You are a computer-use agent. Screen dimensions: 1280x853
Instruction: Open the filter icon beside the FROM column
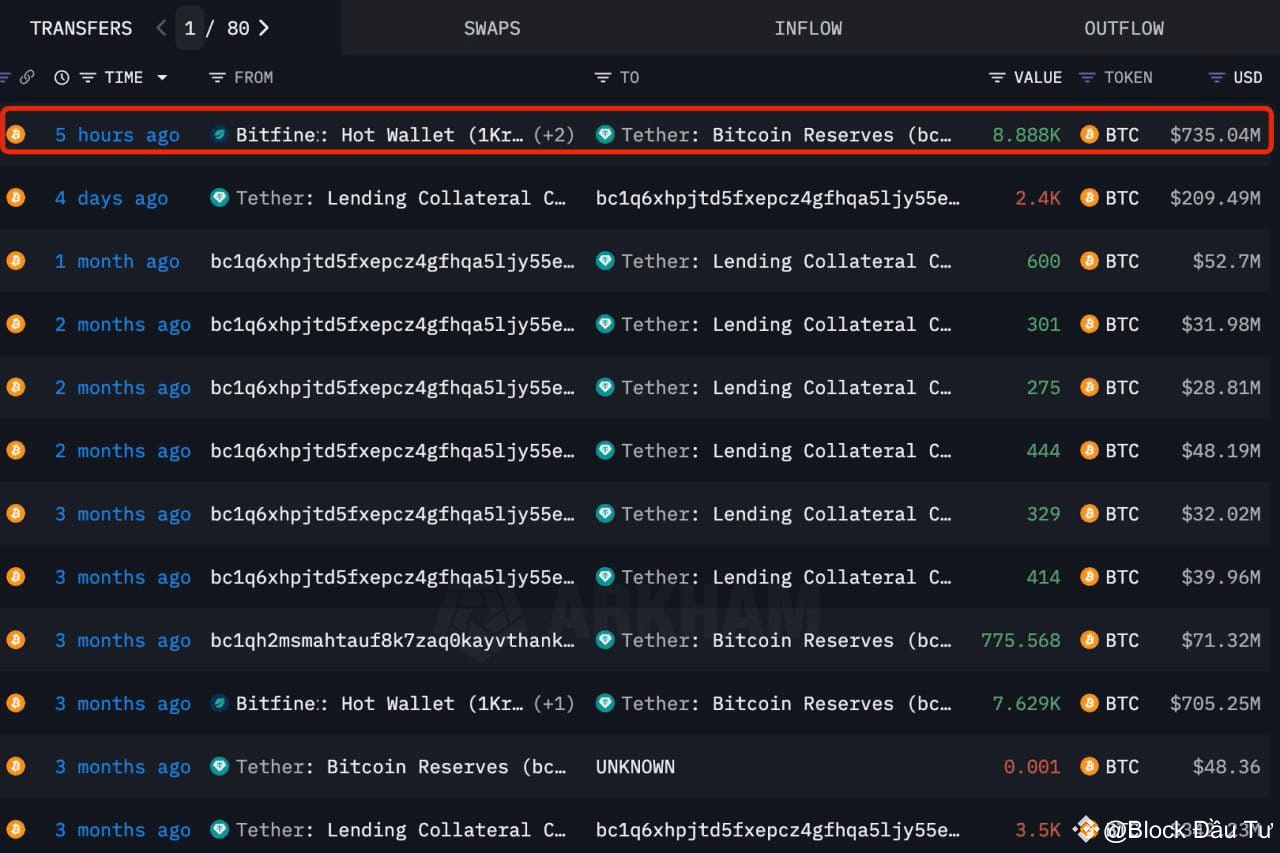click(215, 77)
